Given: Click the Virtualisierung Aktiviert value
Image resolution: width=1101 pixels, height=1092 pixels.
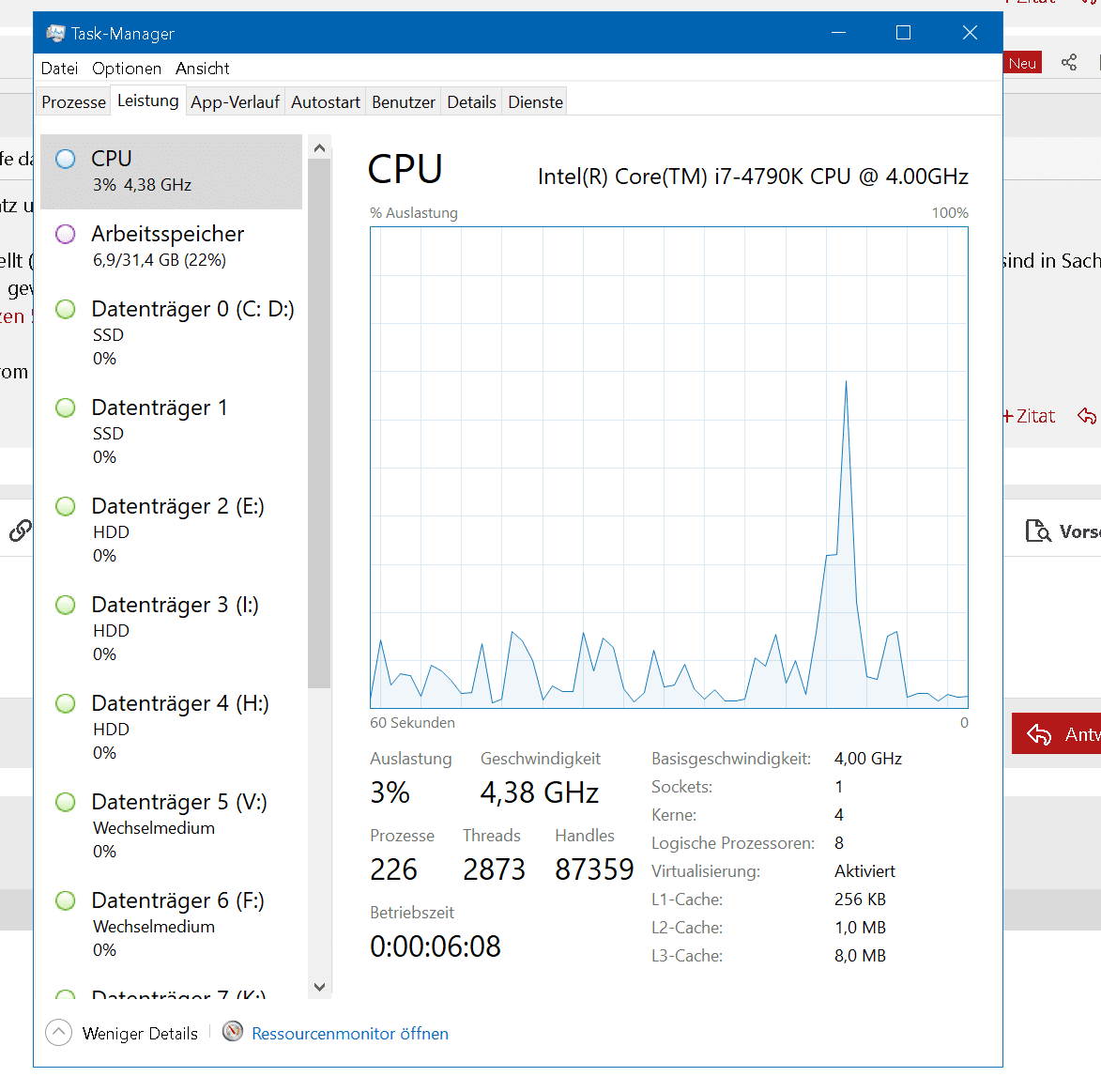Looking at the screenshot, I should tap(864, 871).
